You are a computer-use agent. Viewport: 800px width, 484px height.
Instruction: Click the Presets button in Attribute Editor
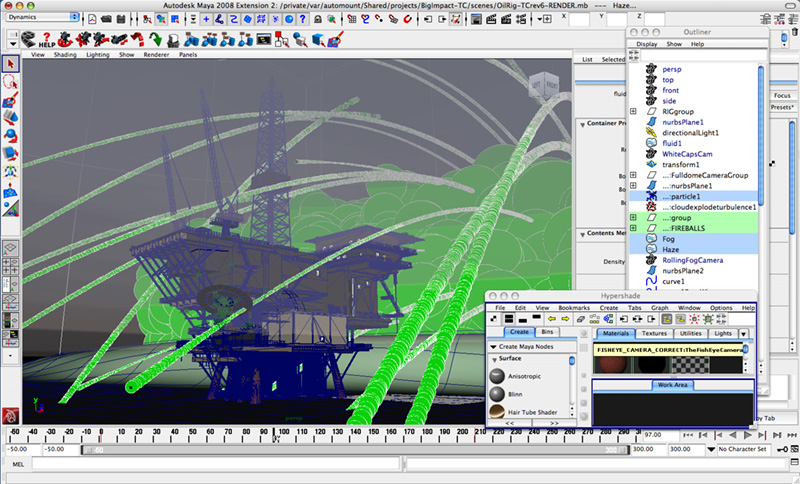[782, 107]
